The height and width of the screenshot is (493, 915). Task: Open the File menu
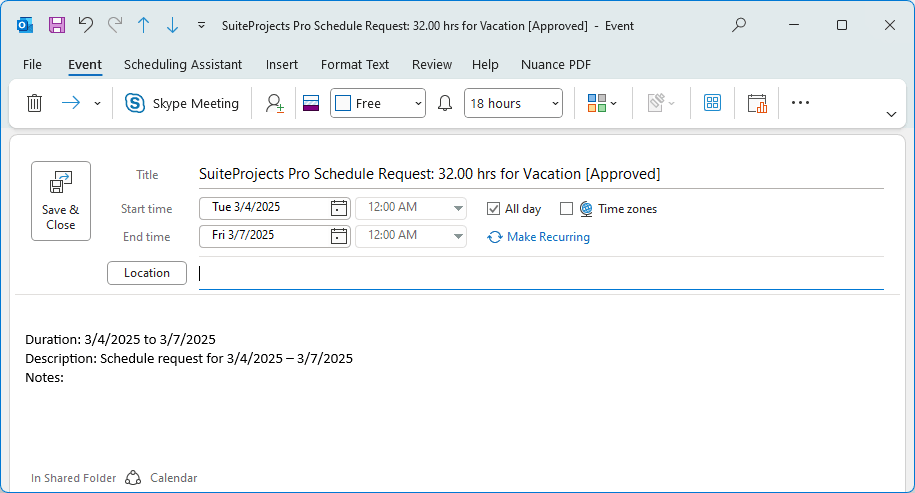tap(32, 65)
